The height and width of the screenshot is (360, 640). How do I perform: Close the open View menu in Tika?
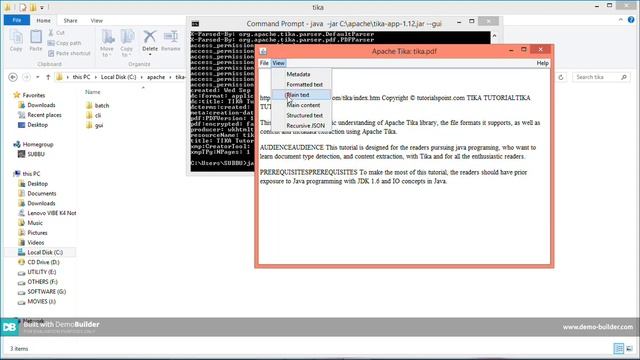click(278, 63)
